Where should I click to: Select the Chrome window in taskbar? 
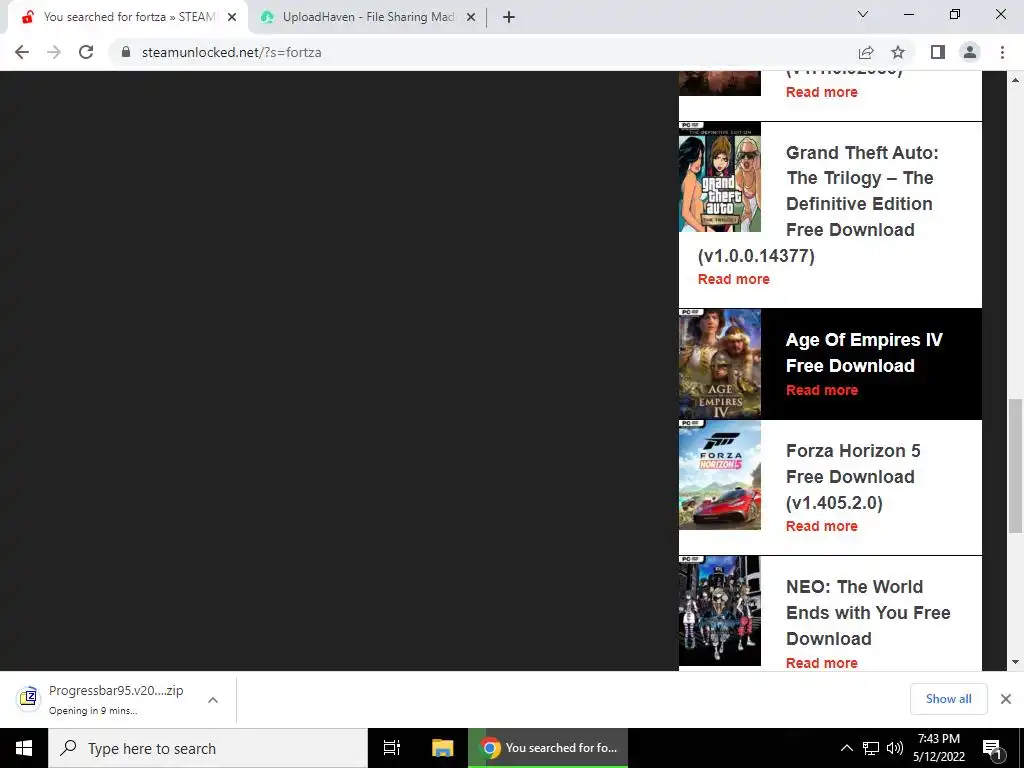(x=548, y=748)
